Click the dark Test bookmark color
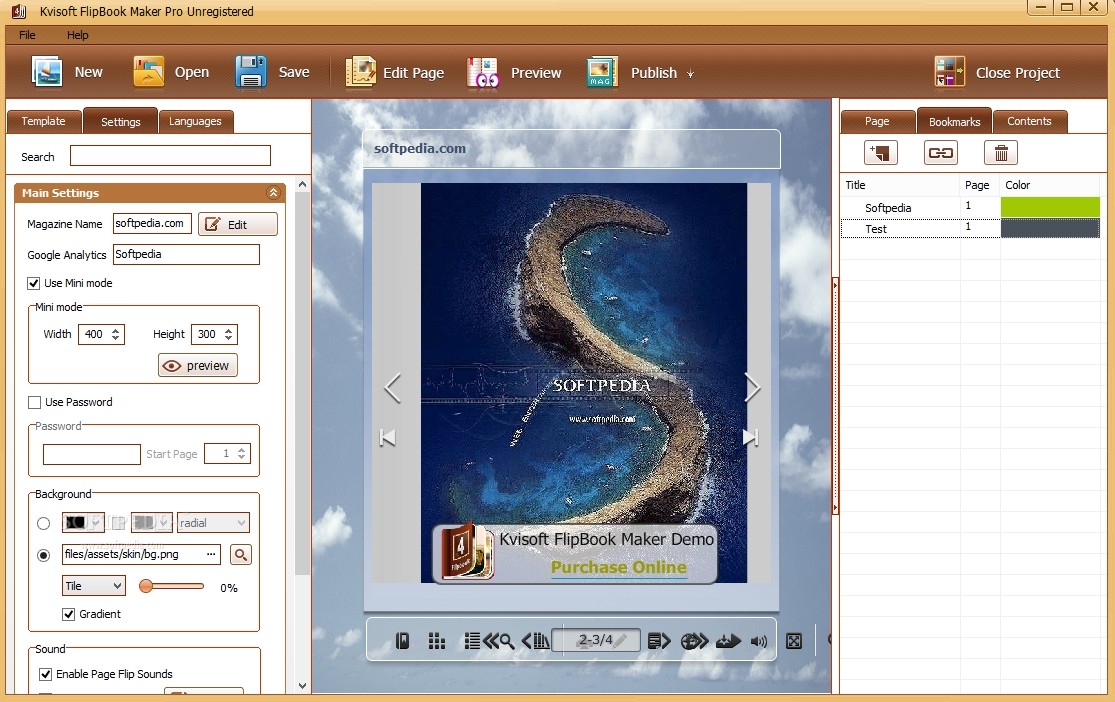1115x702 pixels. pos(1050,228)
